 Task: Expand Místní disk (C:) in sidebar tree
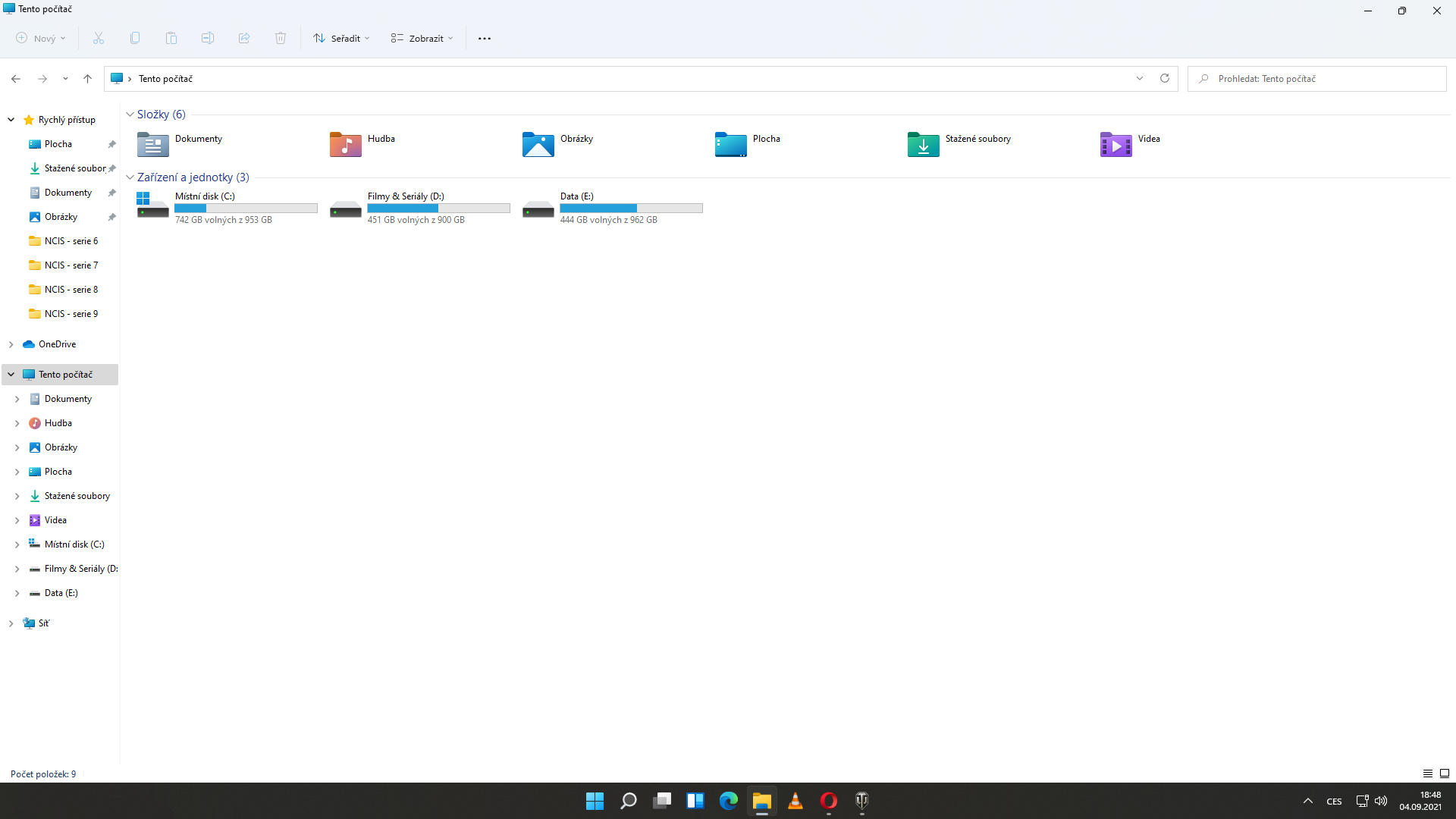[17, 544]
